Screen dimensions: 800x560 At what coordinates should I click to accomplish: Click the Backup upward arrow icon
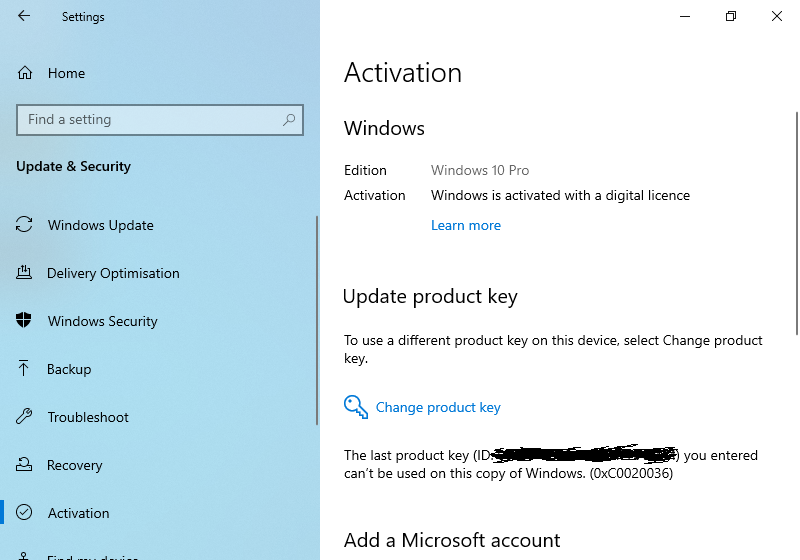(23, 368)
